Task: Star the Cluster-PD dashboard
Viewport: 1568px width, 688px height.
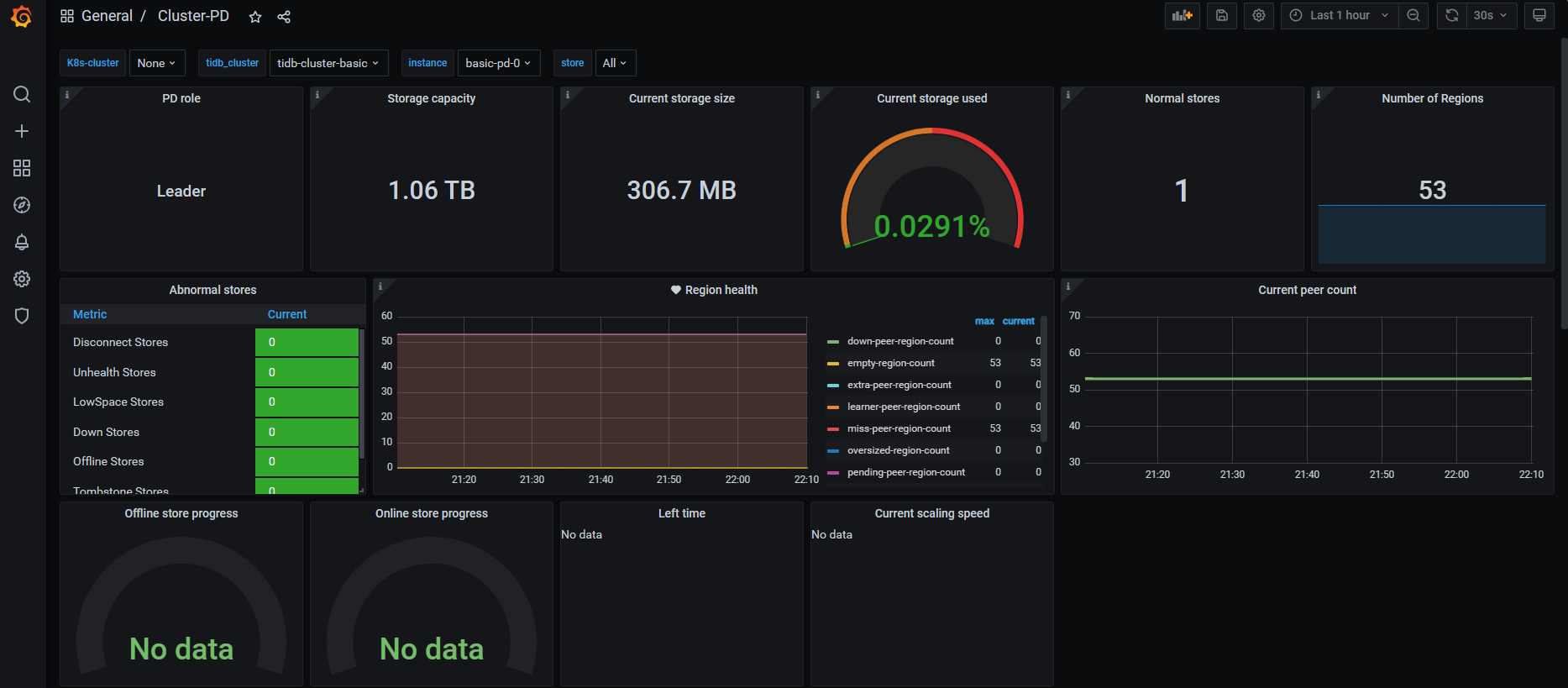Action: [x=255, y=17]
